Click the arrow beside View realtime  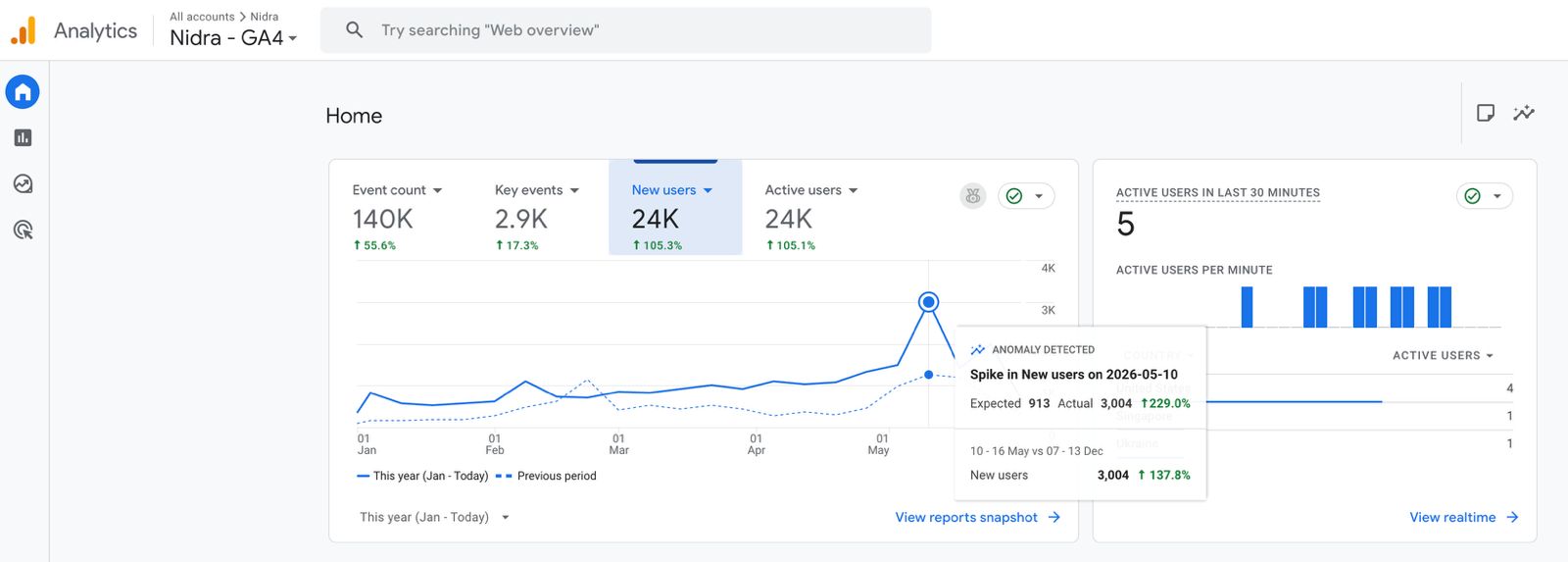[1512, 517]
